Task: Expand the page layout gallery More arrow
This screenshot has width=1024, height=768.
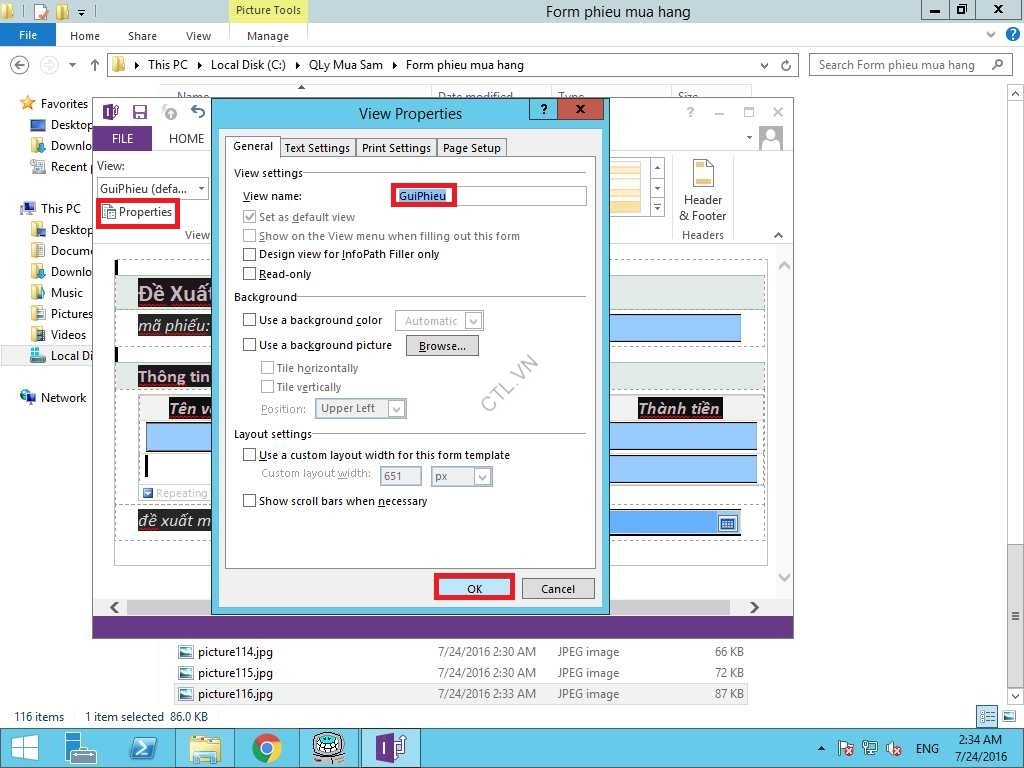Action: tap(657, 207)
